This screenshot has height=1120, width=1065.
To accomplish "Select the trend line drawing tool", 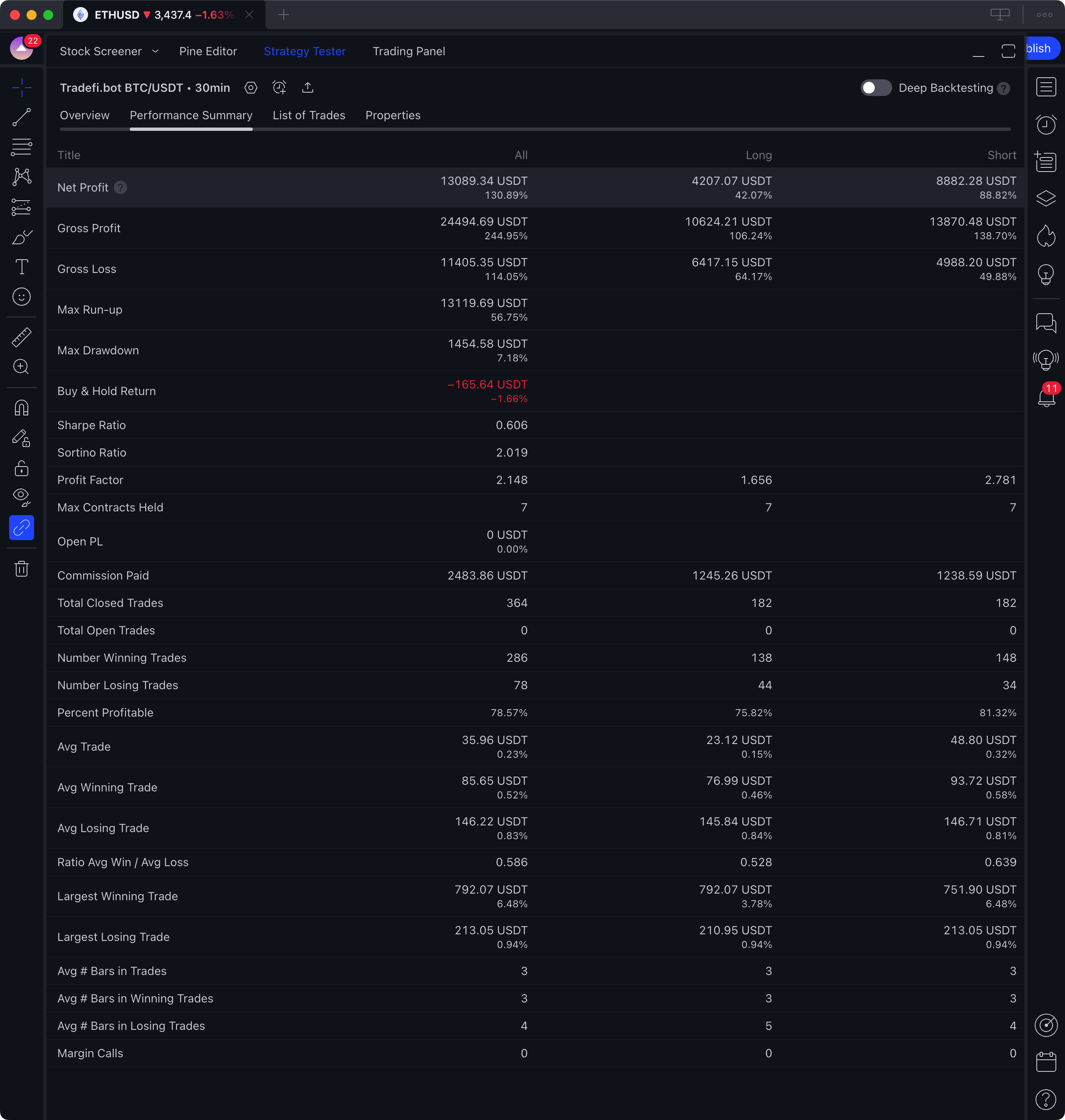I will [22, 118].
